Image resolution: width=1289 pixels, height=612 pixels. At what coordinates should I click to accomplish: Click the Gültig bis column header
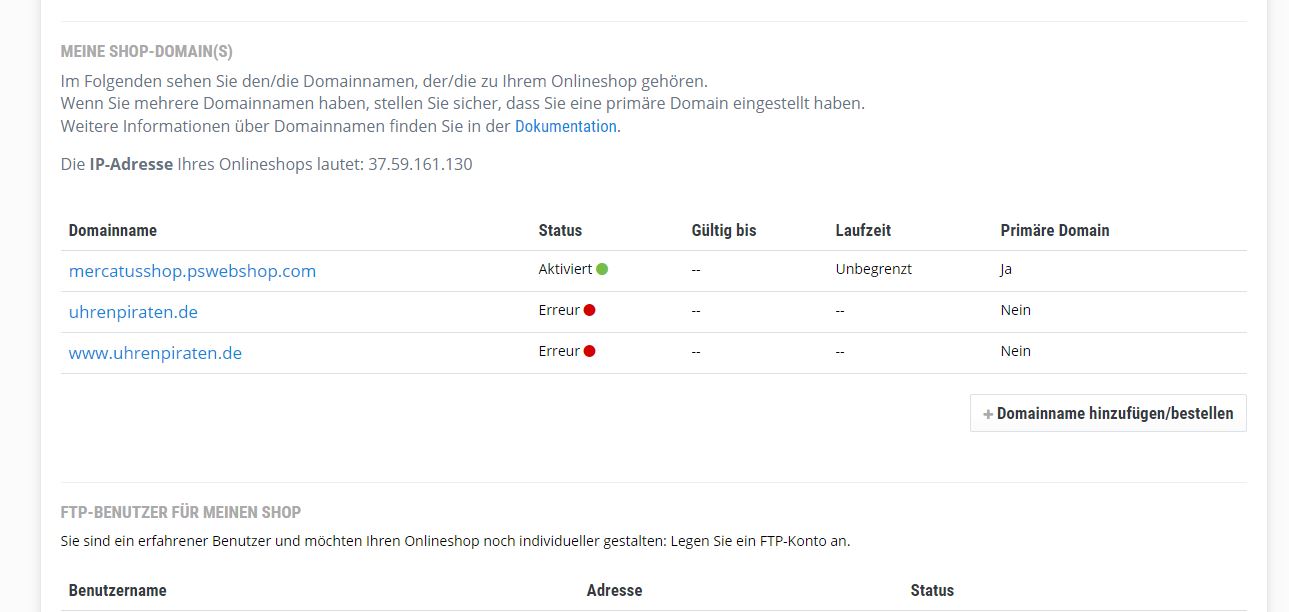tap(724, 230)
